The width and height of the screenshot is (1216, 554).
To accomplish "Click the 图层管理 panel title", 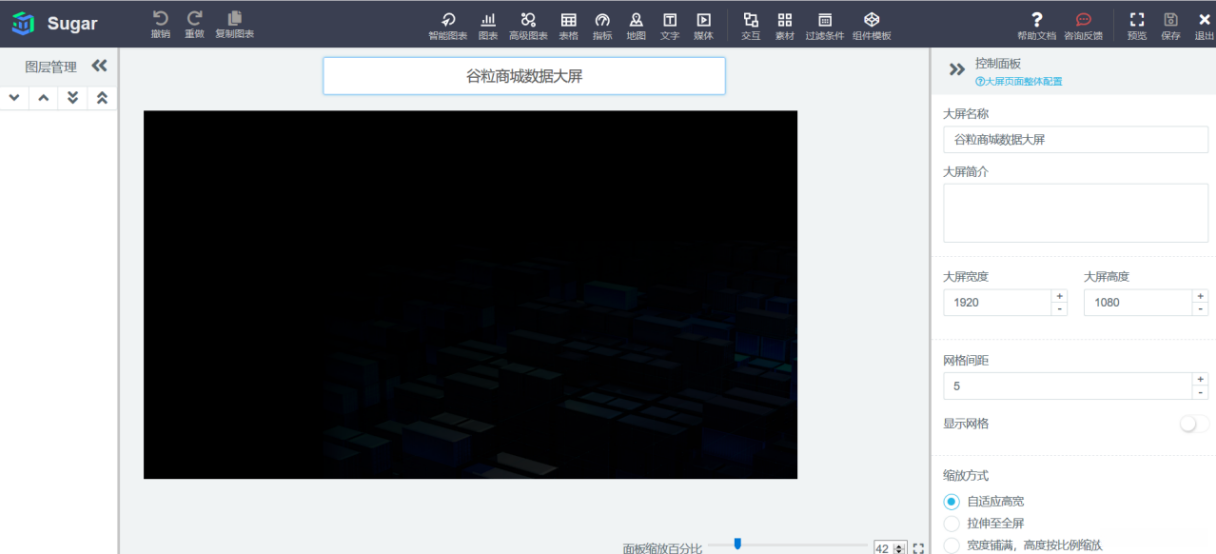I will (x=51, y=67).
